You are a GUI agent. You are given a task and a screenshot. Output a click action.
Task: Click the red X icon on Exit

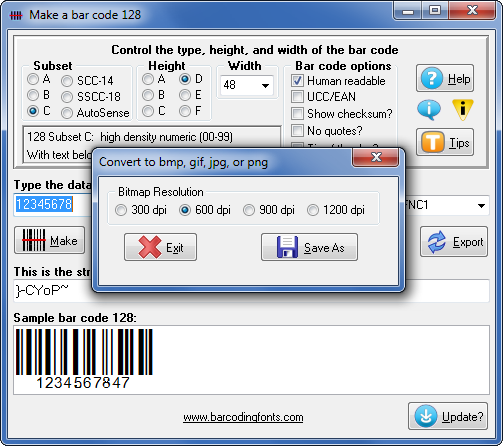[x=150, y=247]
